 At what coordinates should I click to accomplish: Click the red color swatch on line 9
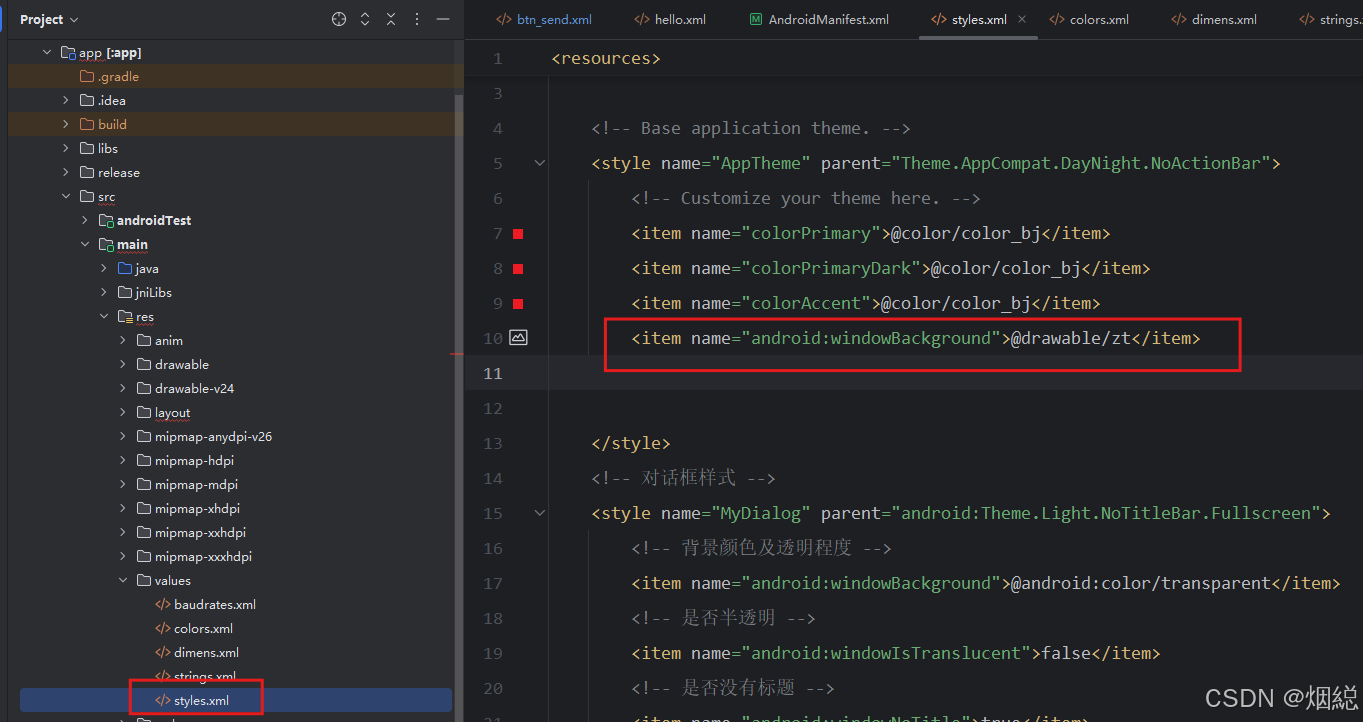tap(518, 303)
